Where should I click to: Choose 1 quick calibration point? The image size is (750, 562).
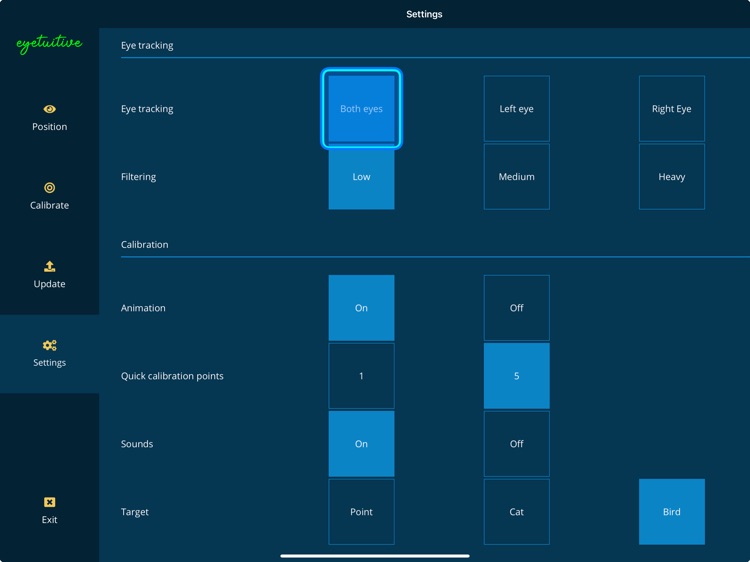coord(361,375)
